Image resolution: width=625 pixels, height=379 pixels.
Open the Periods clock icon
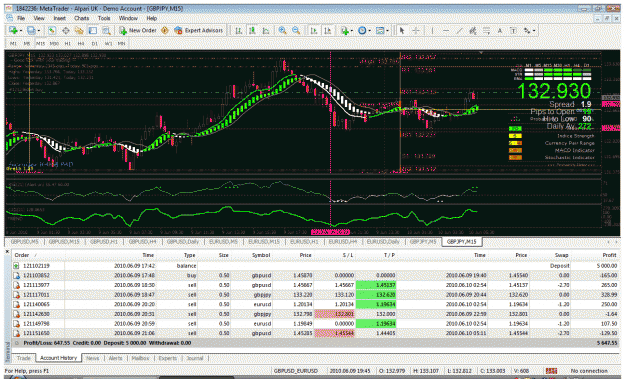(362, 31)
